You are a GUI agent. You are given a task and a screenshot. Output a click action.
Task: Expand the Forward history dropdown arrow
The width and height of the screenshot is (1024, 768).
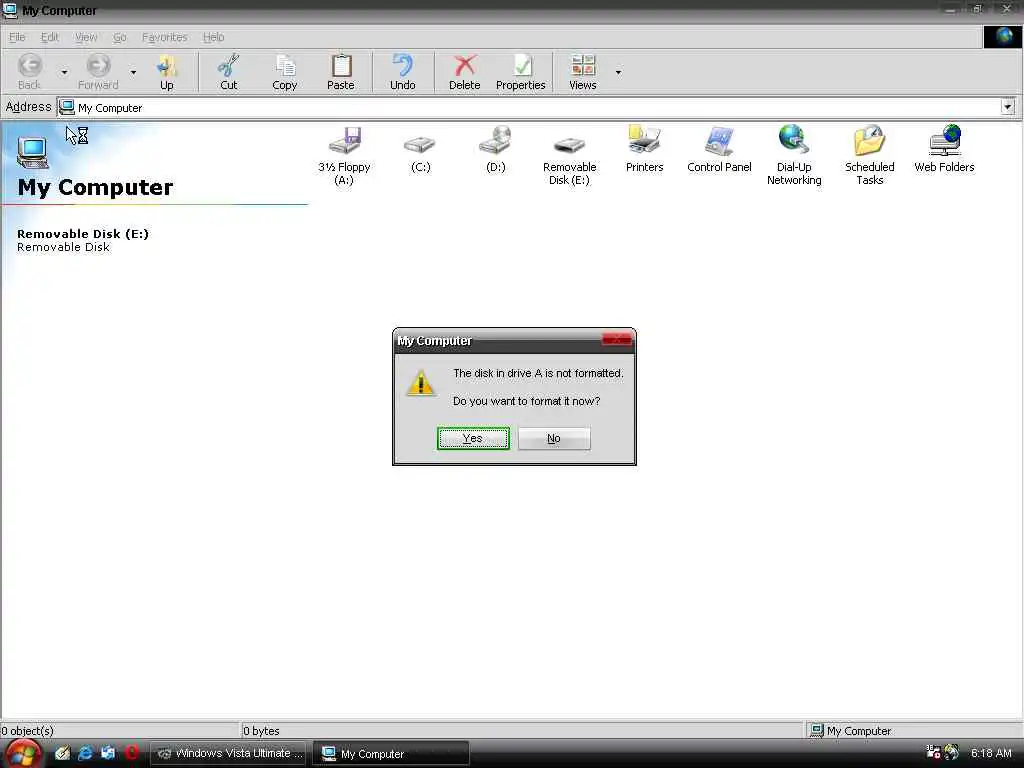(133, 72)
